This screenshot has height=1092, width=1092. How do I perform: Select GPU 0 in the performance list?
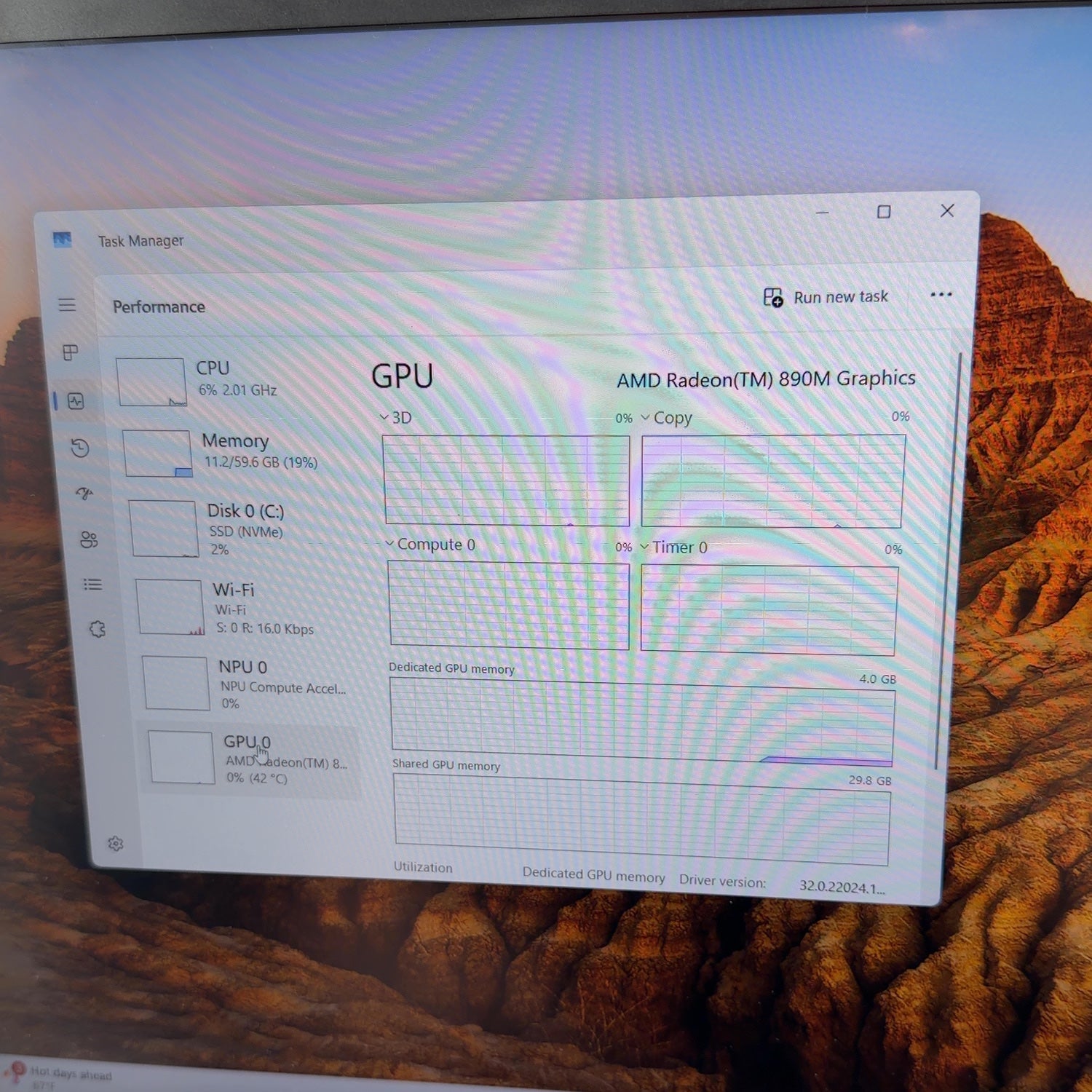tap(250, 759)
